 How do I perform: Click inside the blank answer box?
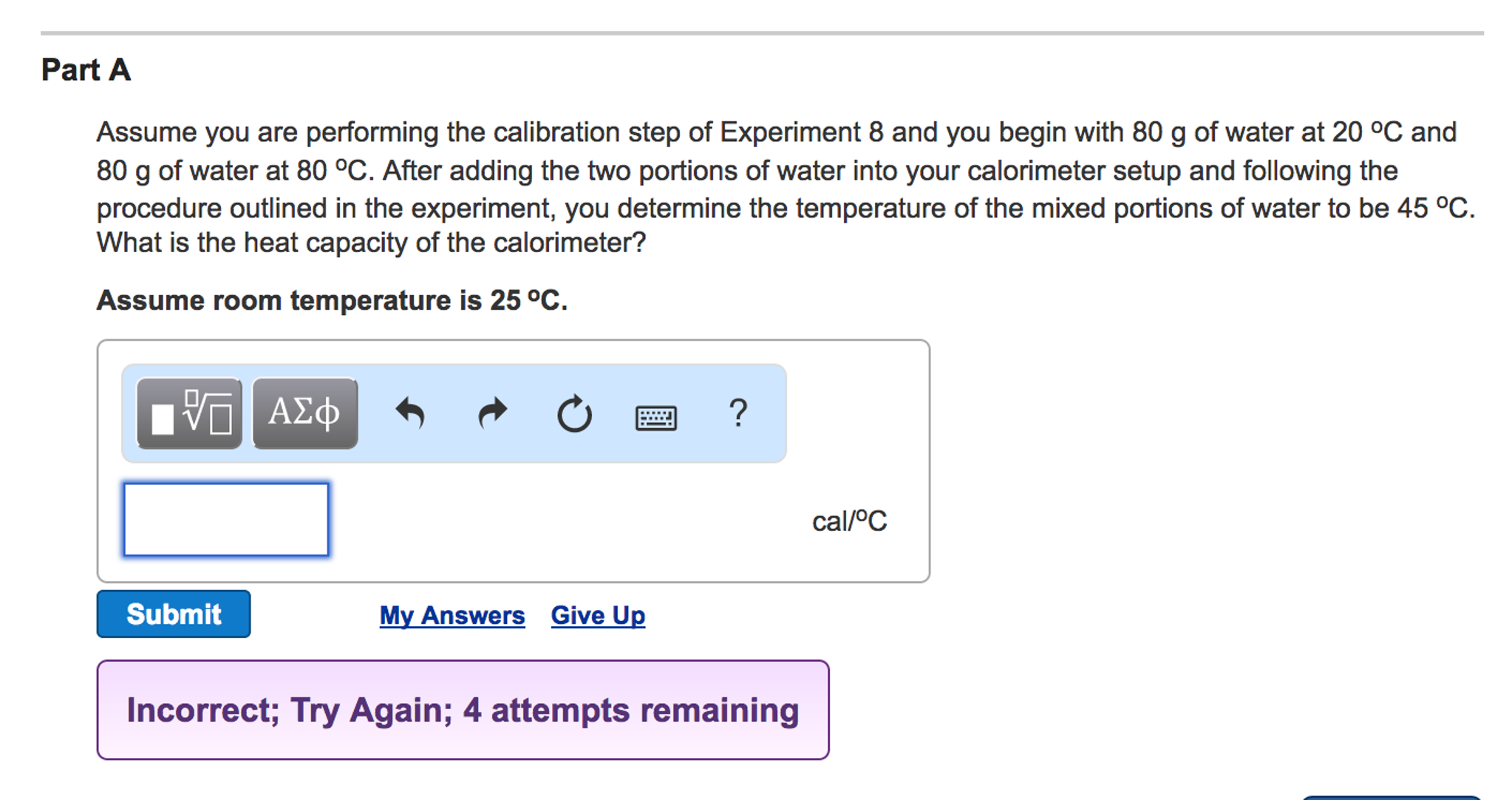click(x=225, y=519)
